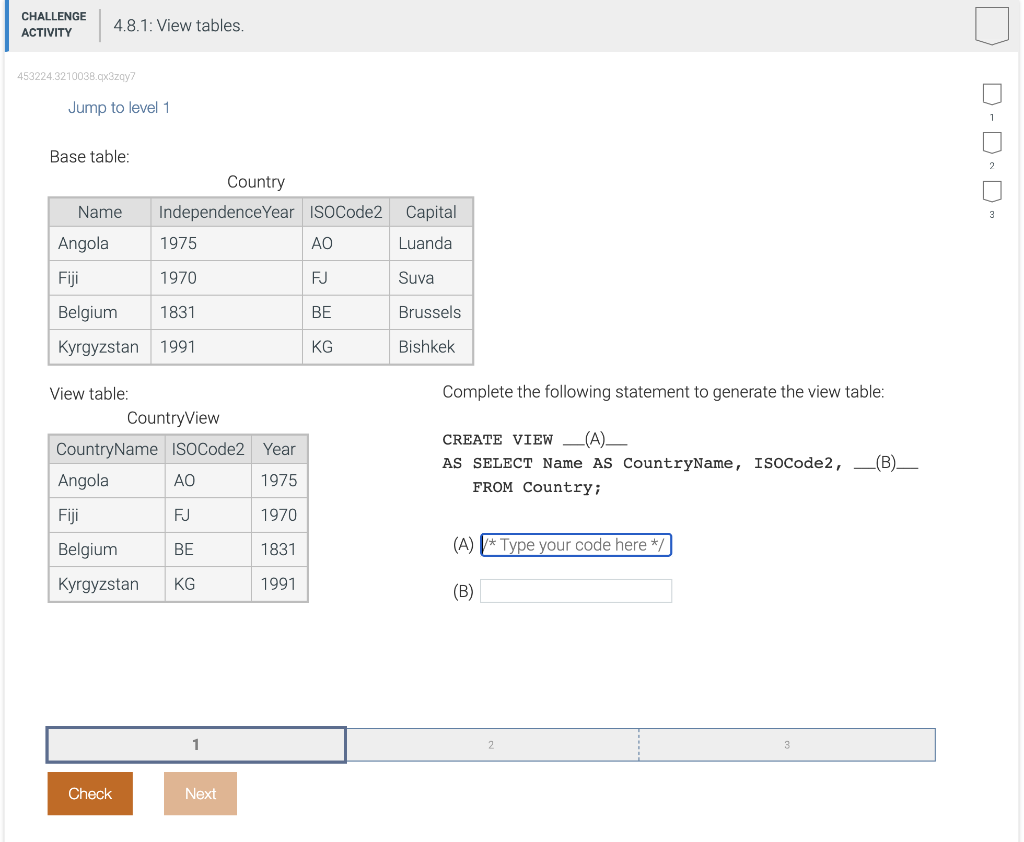Select progress bar segment 3
The height and width of the screenshot is (842, 1024).
[x=786, y=744]
